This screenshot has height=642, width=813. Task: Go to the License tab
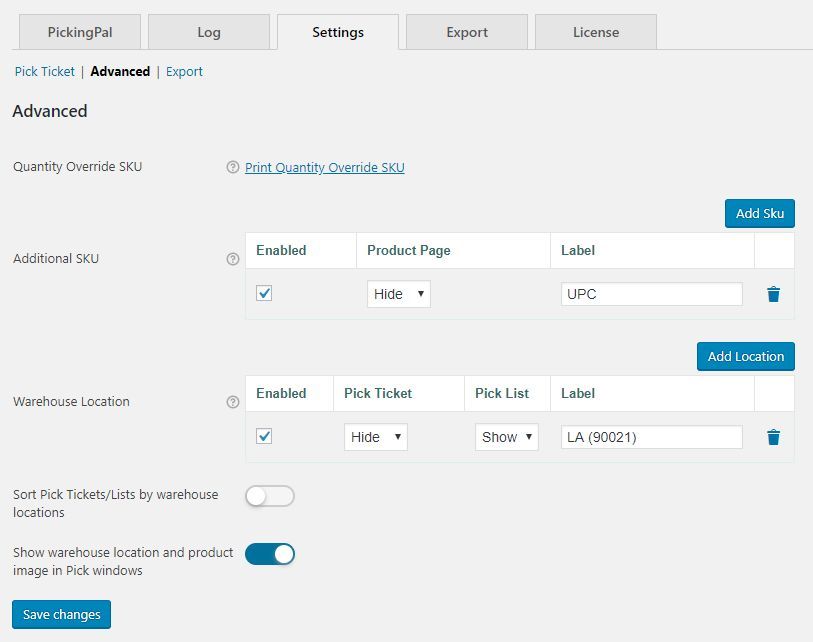[x=596, y=32]
